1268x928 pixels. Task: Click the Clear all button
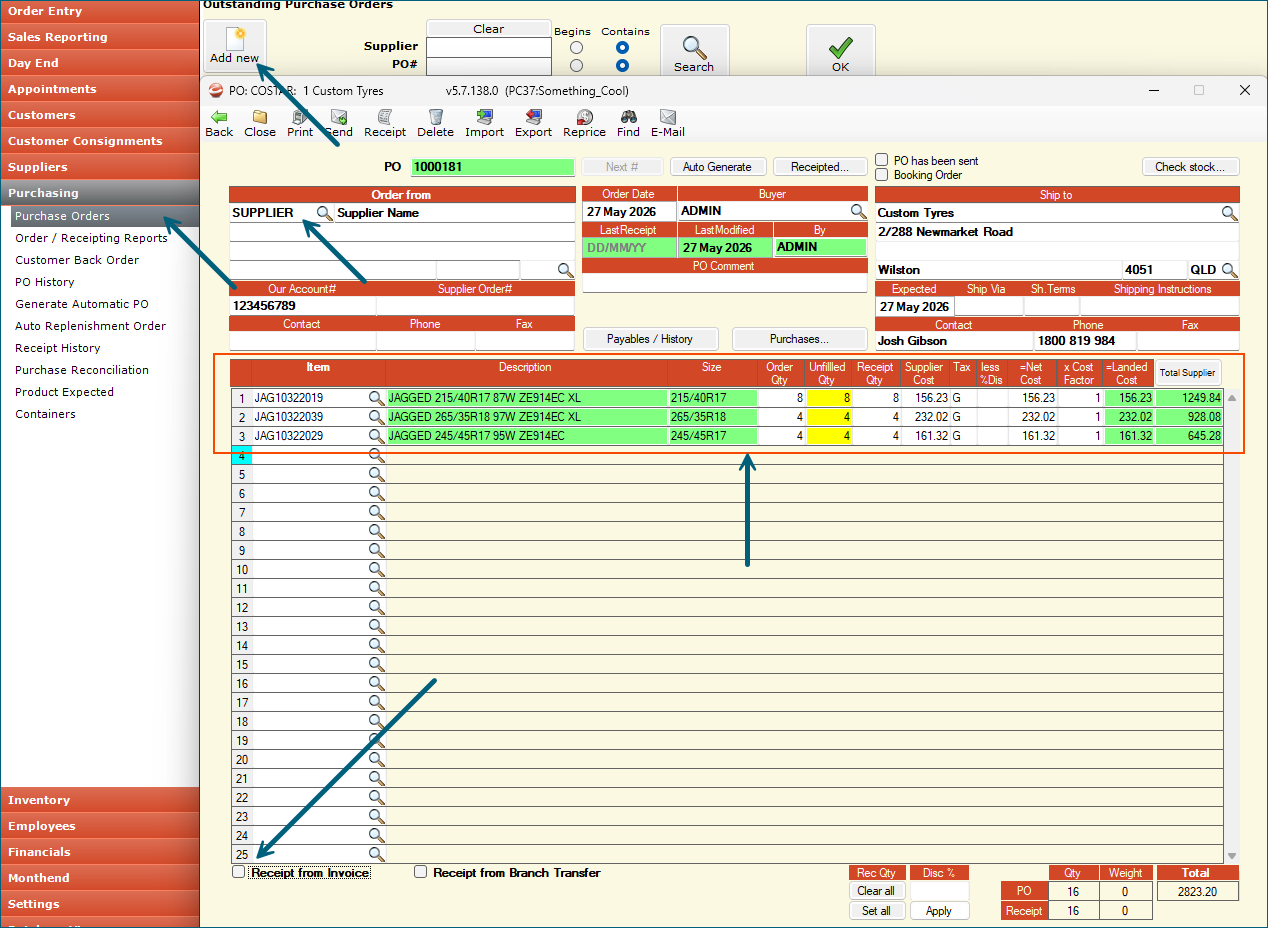point(876,891)
